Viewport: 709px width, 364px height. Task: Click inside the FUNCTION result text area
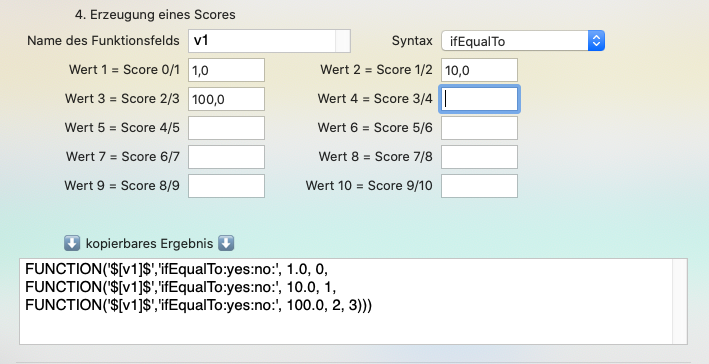[346, 302]
